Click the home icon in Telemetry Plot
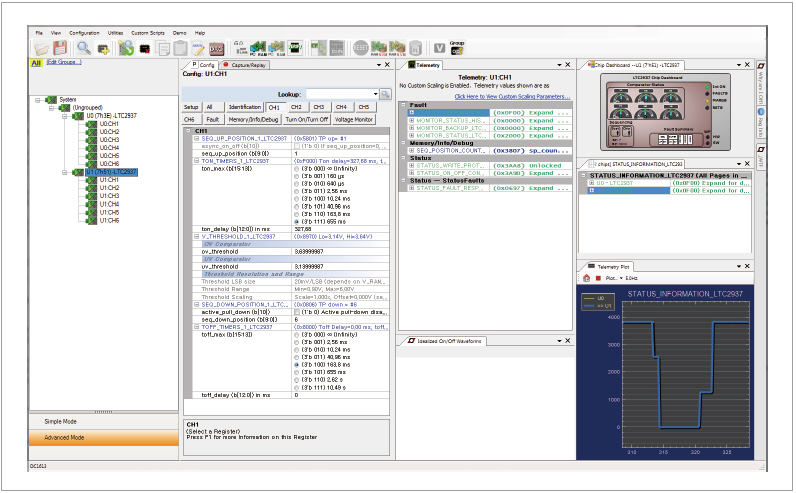Screen dimensions: 796x493 click(x=587, y=277)
